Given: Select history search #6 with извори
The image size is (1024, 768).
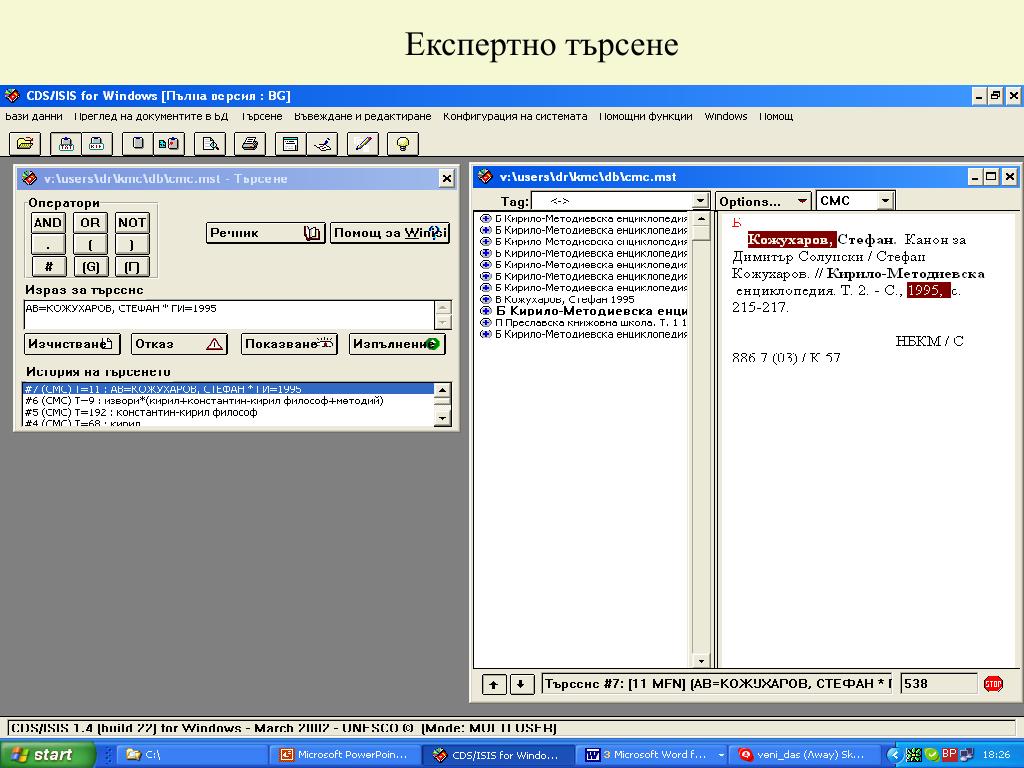Looking at the screenshot, I should (x=228, y=401).
